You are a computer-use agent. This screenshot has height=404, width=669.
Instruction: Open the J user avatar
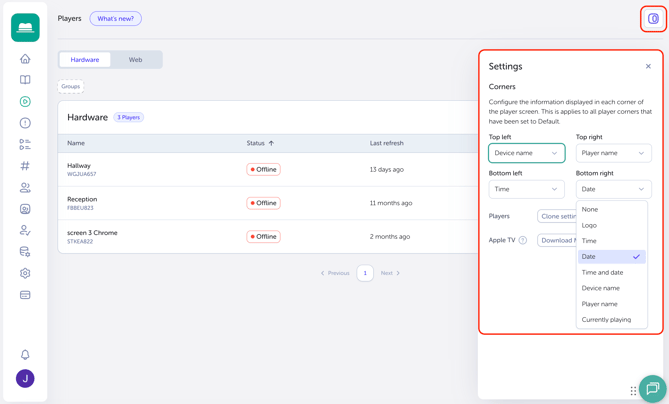[25, 378]
